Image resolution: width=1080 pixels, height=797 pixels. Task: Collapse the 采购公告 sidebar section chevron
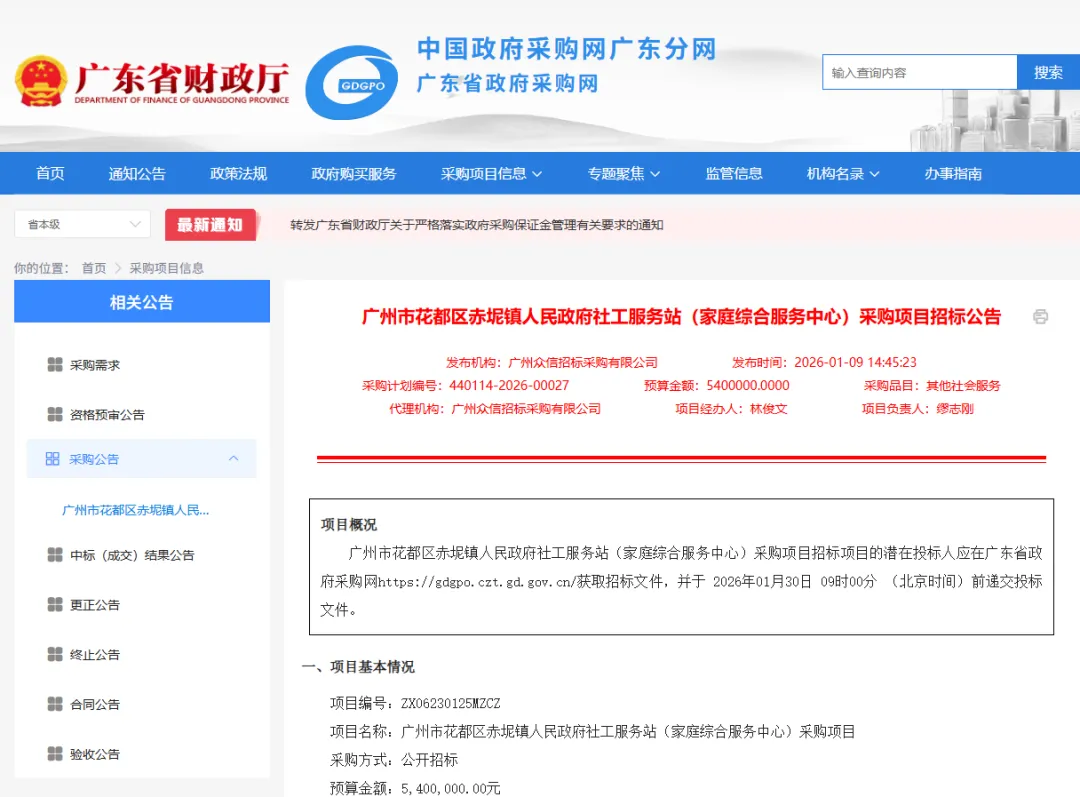click(233, 458)
